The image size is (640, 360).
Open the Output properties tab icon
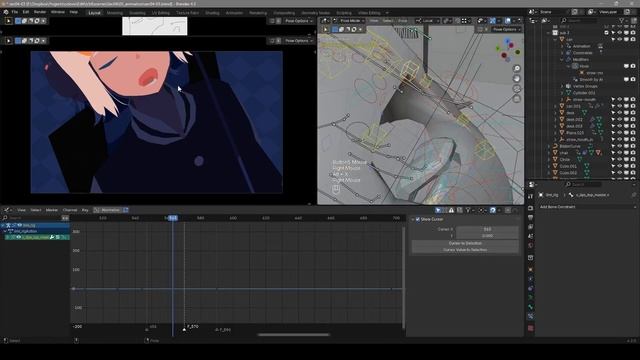(530, 218)
